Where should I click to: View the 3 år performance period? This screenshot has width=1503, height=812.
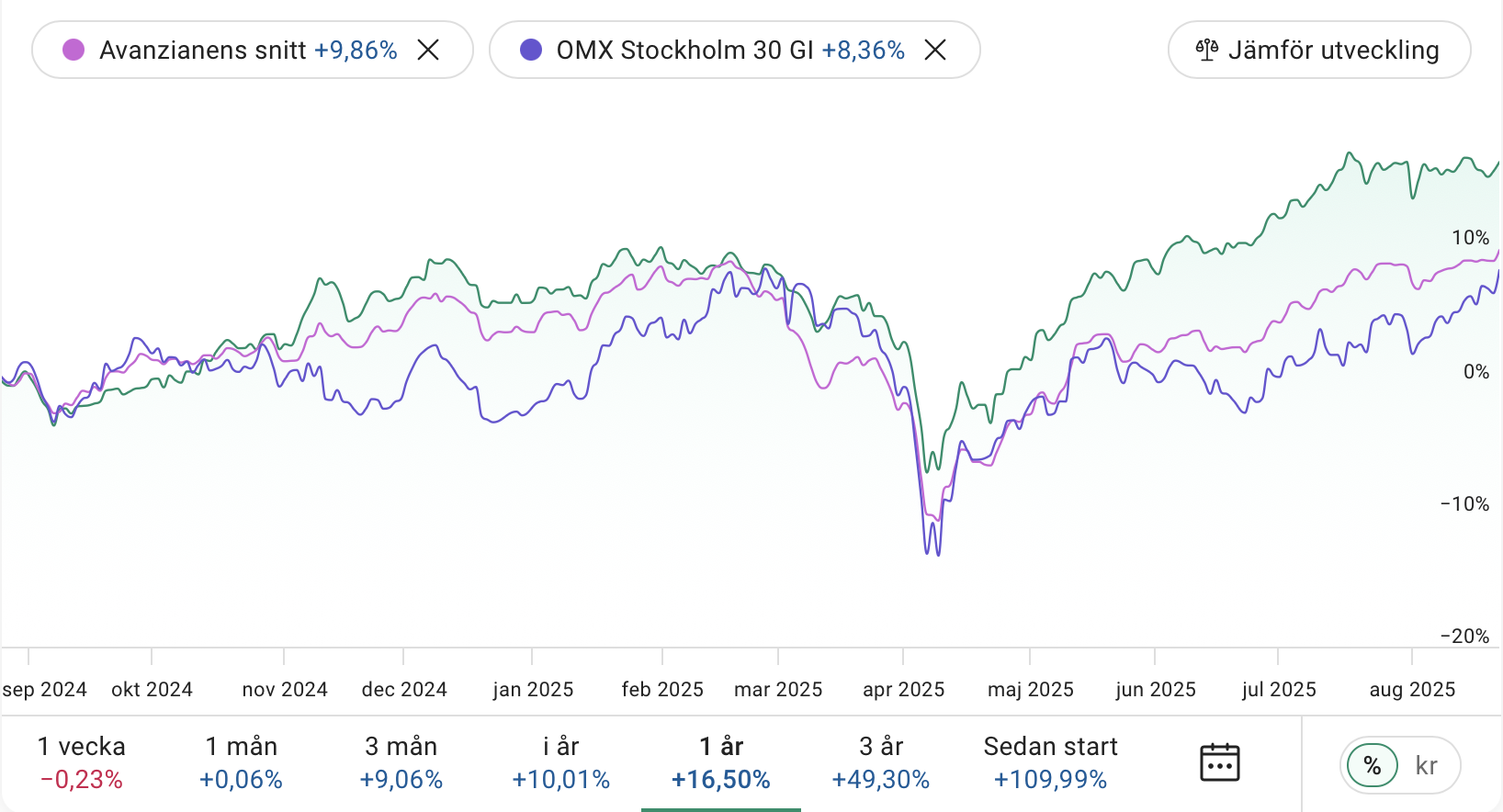880,763
